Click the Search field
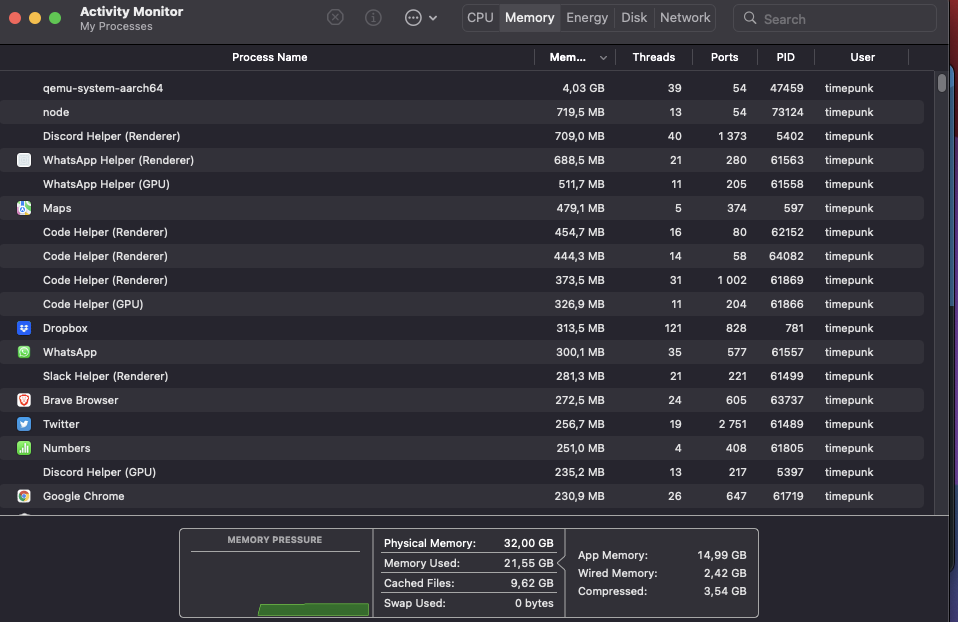 pos(835,17)
